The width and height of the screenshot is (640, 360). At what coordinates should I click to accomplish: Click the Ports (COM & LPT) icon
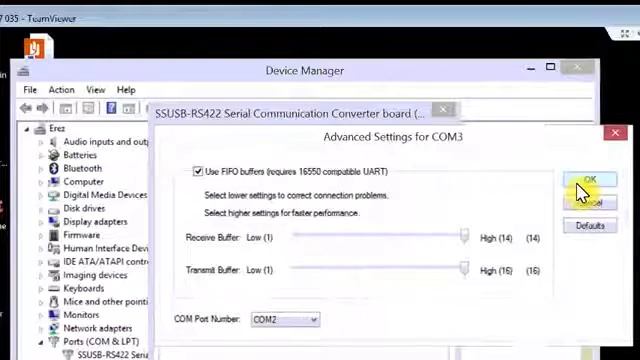(53, 342)
